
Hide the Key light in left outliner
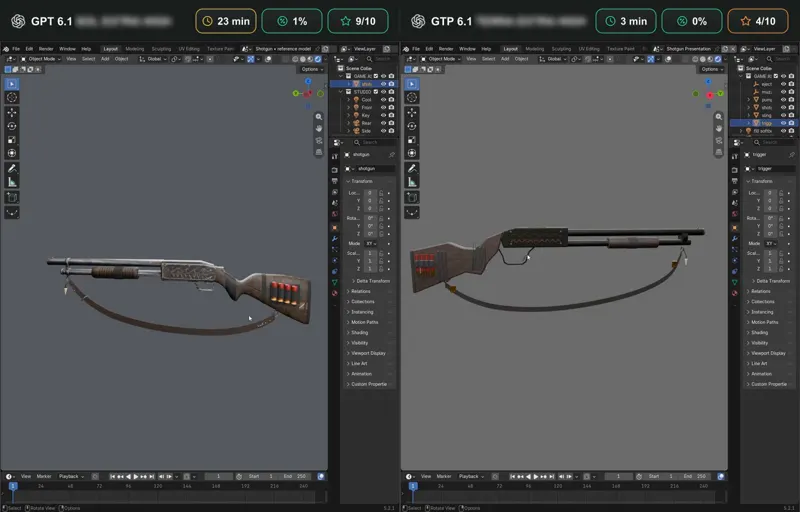click(x=384, y=115)
